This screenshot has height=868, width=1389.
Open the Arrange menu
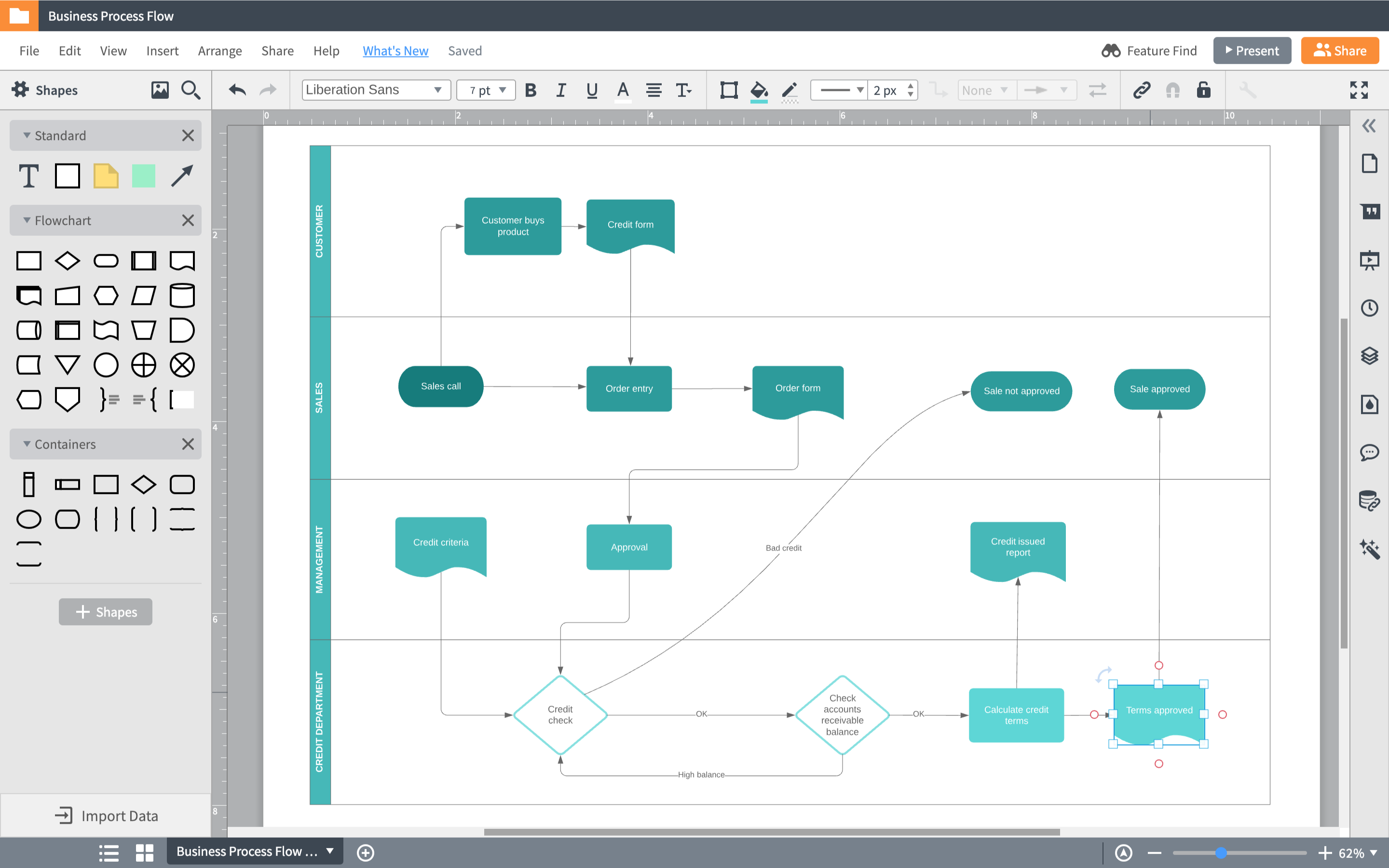click(220, 51)
